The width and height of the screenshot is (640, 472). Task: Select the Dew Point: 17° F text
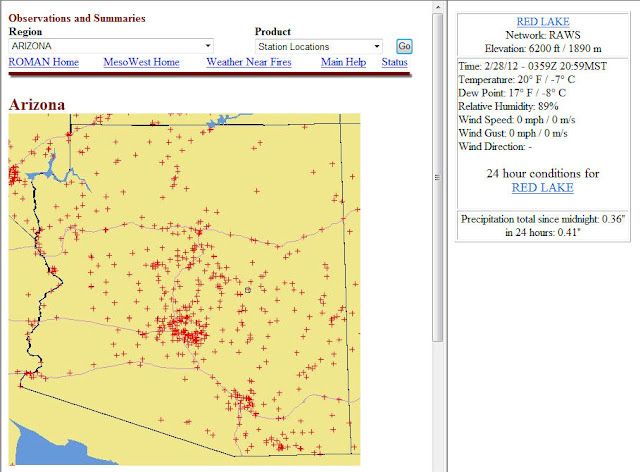(512, 93)
